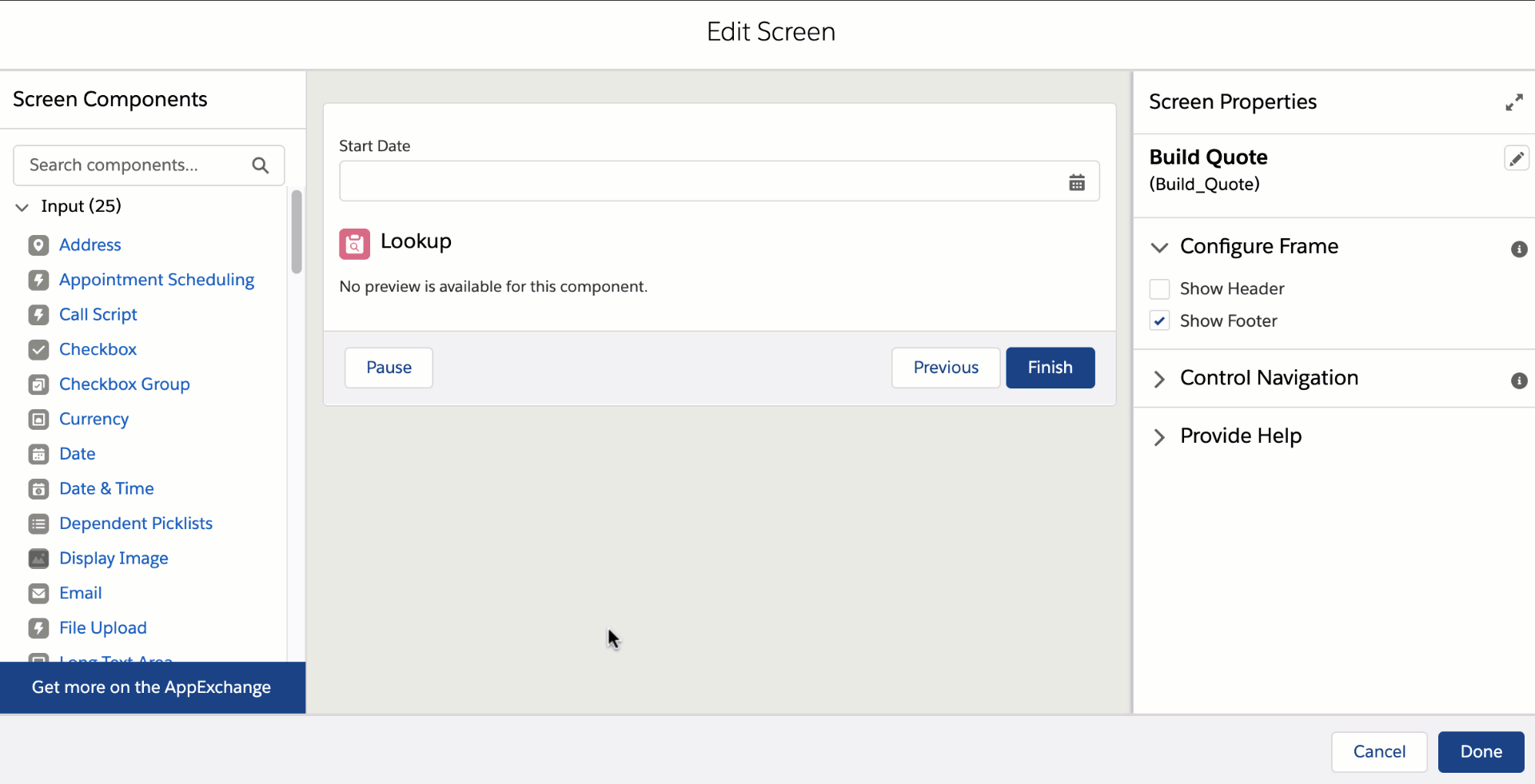1535x784 pixels.
Task: Click the Checkbox component icon
Action: (x=38, y=349)
